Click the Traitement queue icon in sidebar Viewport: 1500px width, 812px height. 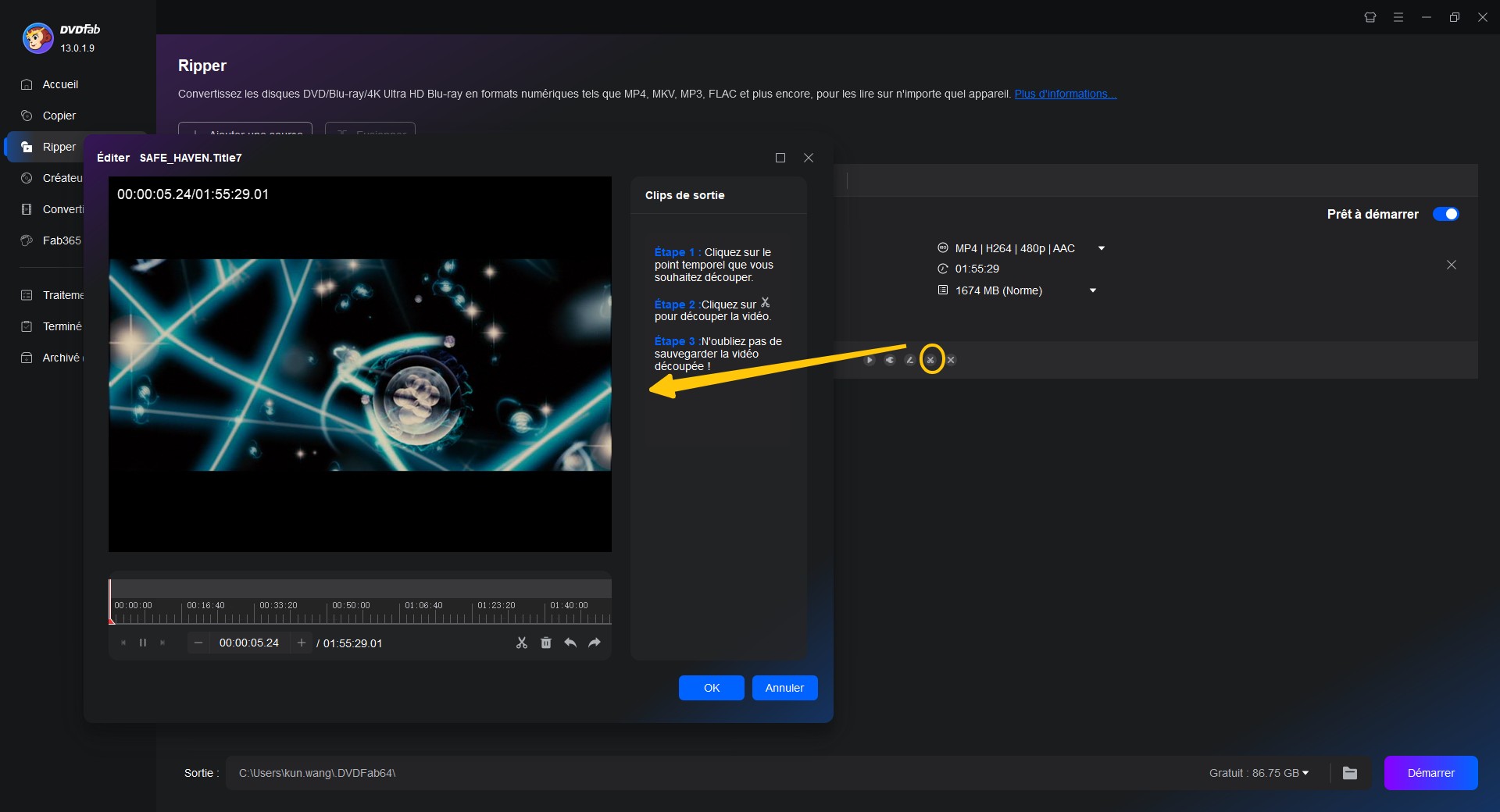(27, 295)
